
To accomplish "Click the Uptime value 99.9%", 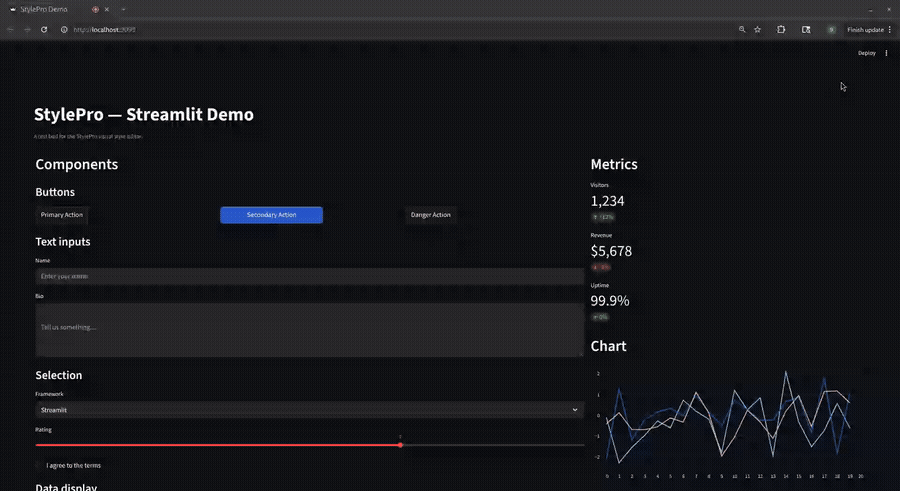I will (610, 301).
